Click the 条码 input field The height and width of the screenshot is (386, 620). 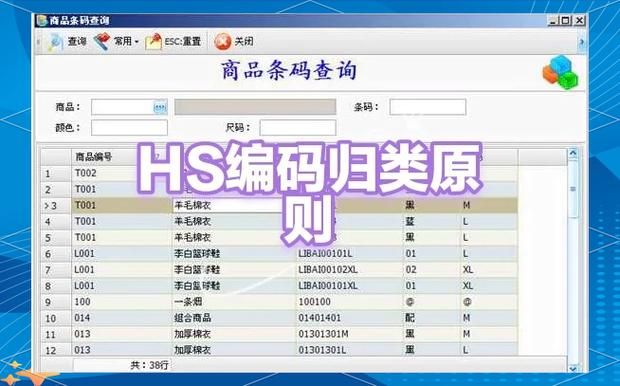tap(427, 107)
